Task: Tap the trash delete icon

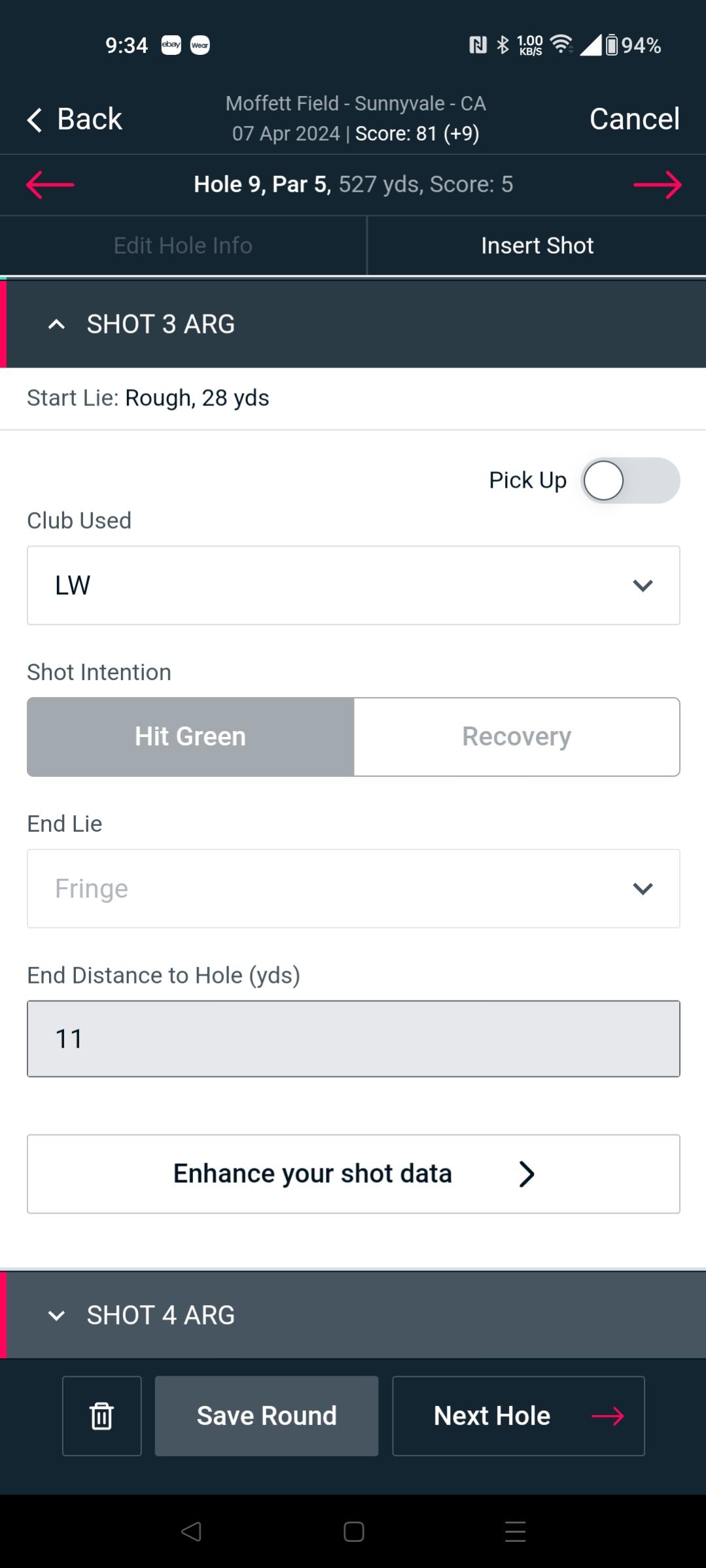Action: 102,1416
